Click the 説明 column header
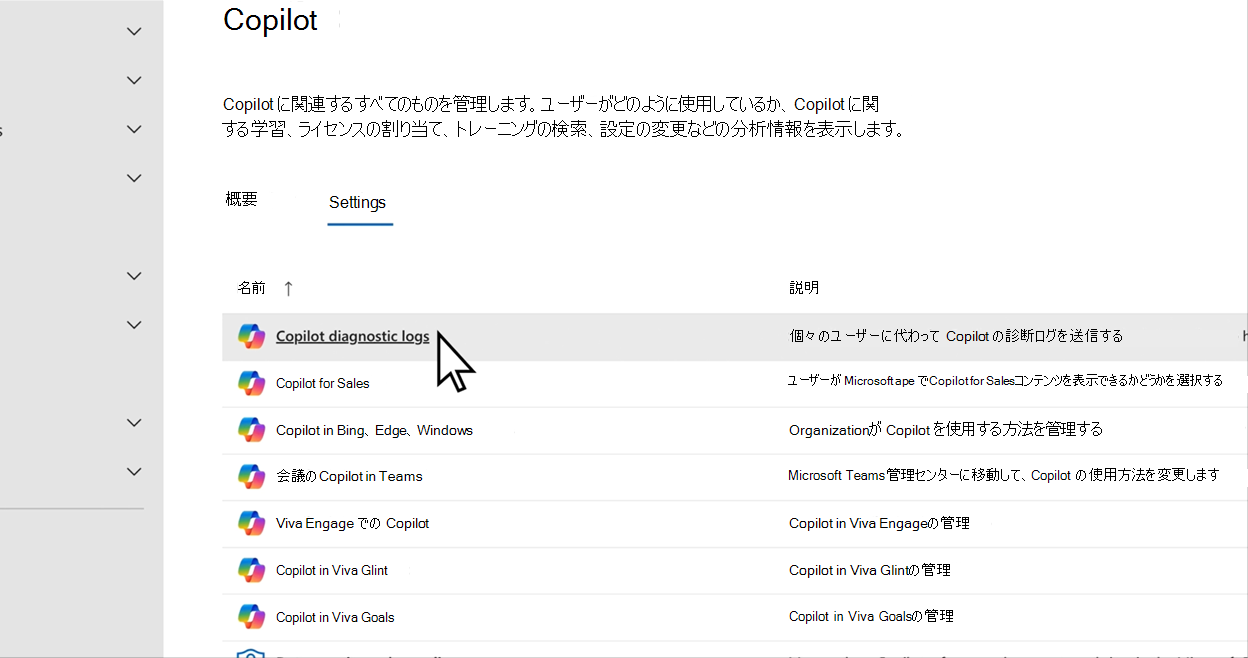The image size is (1248, 658). click(x=804, y=288)
